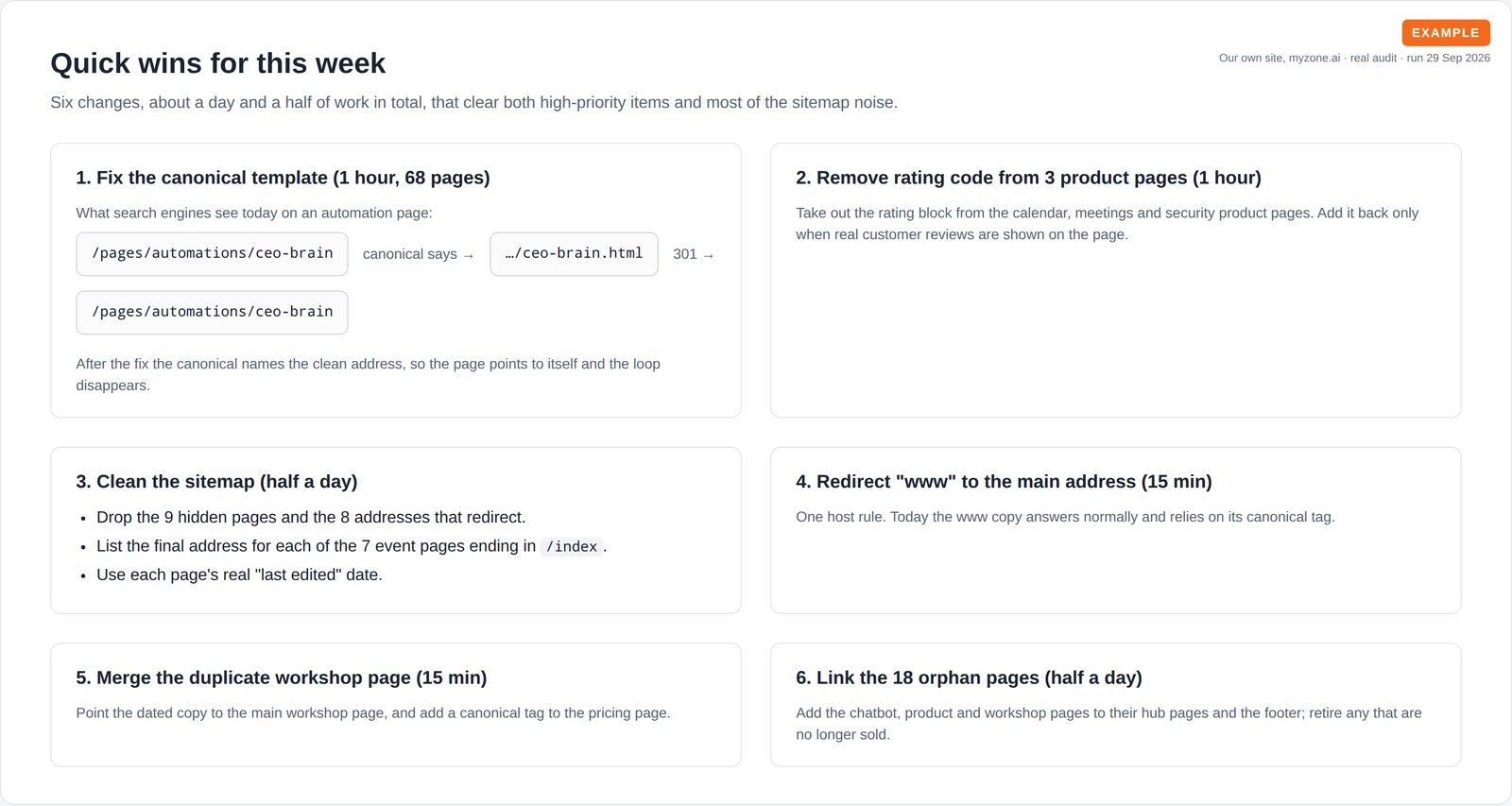
Task: Click heading '2. Remove rating code from 3 product pages'
Action: (x=1028, y=178)
